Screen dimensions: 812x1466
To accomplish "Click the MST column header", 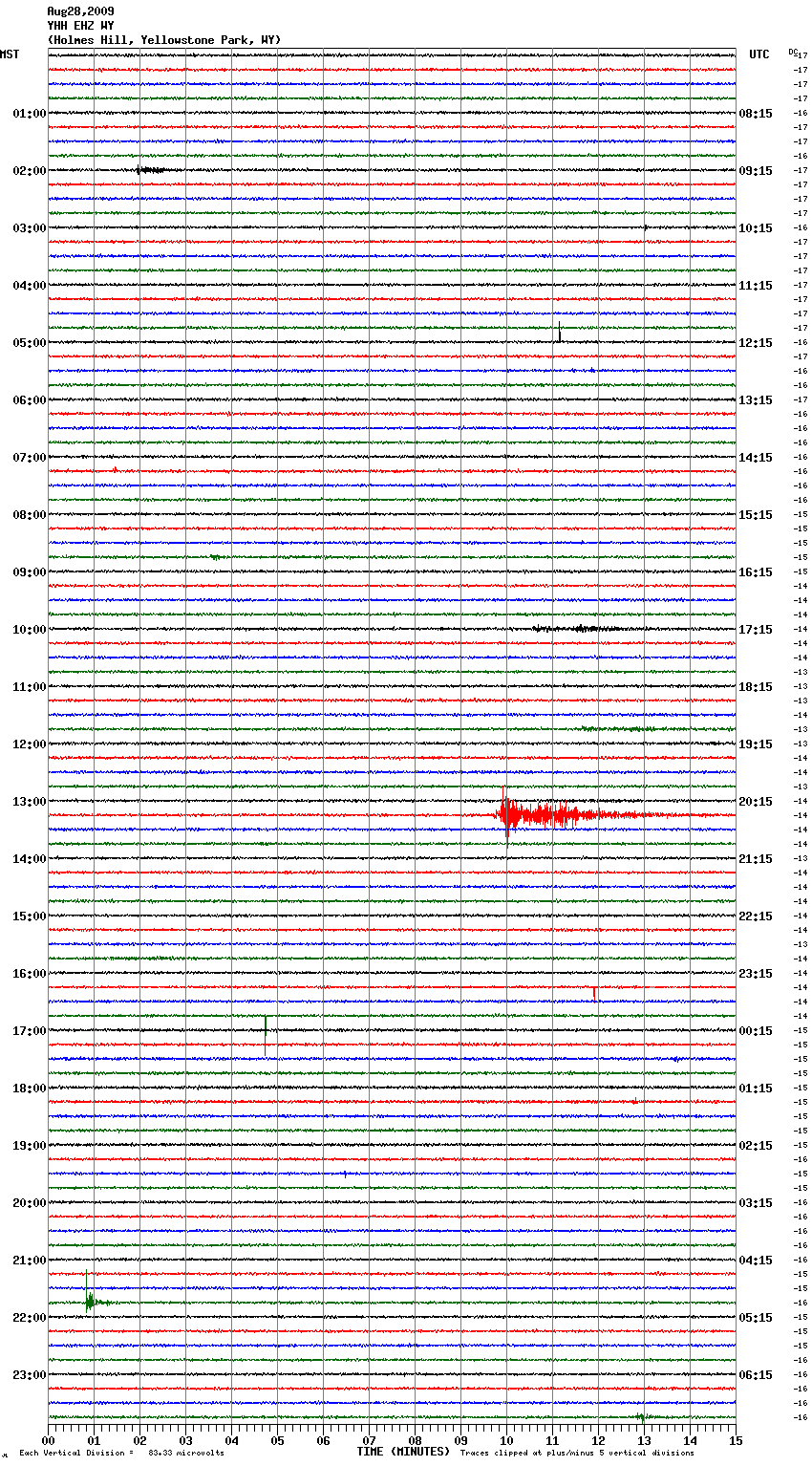I will pos(10,54).
